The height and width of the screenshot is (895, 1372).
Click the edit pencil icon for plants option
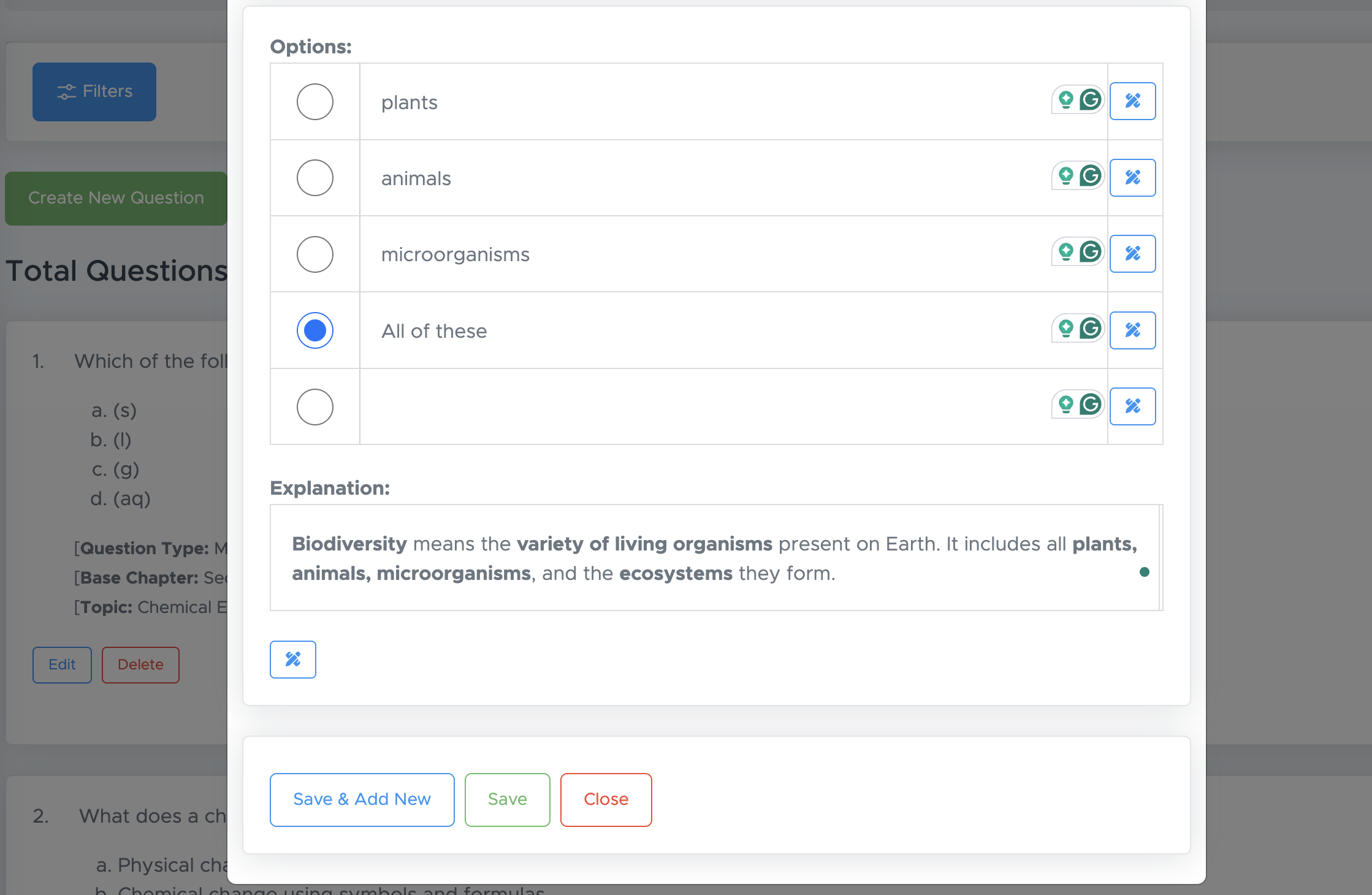(x=1132, y=101)
